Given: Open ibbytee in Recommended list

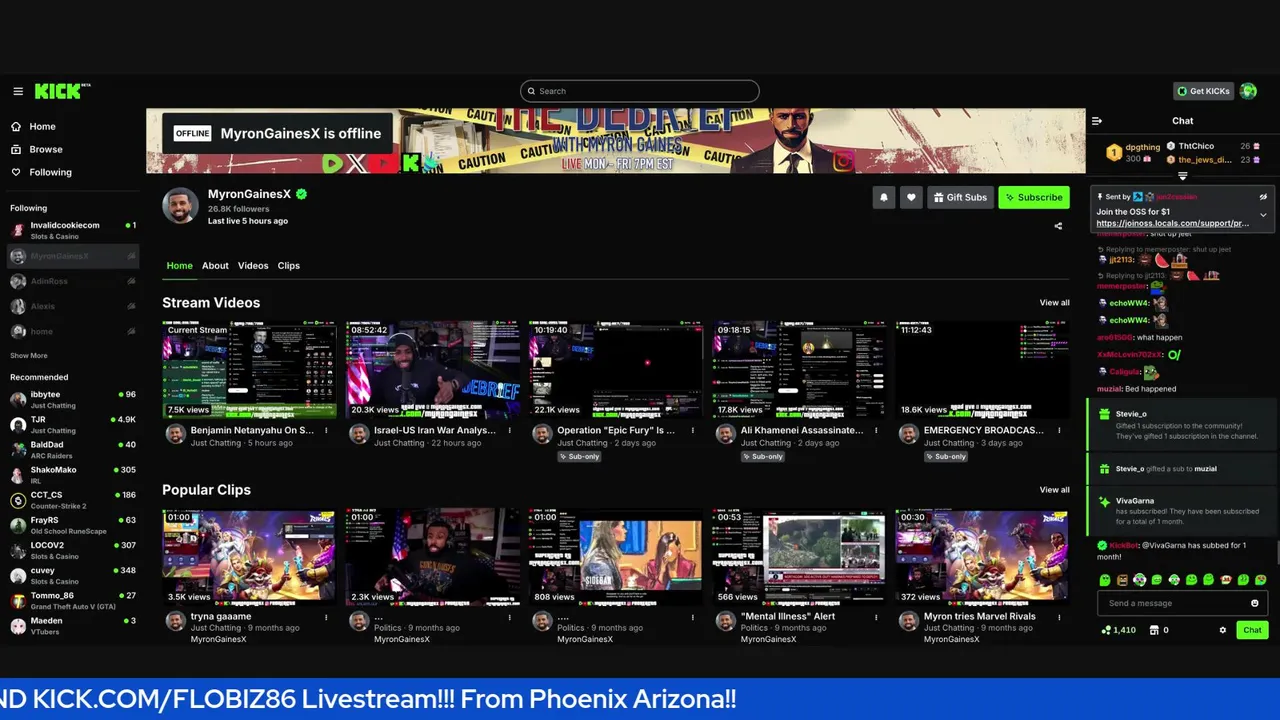Looking at the screenshot, I should tap(73, 399).
